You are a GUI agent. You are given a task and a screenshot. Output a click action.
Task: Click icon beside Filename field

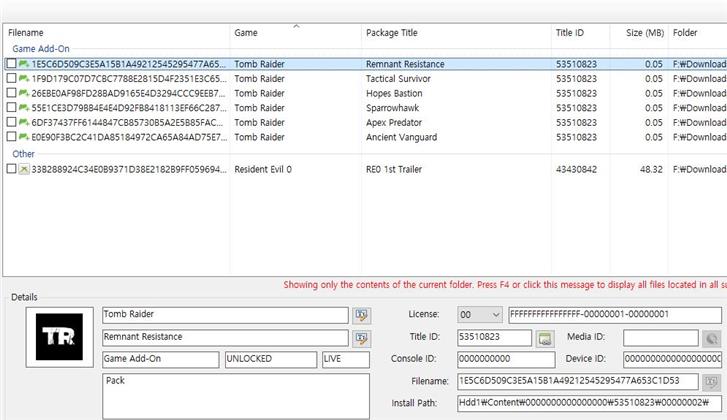pyautogui.click(x=712, y=382)
